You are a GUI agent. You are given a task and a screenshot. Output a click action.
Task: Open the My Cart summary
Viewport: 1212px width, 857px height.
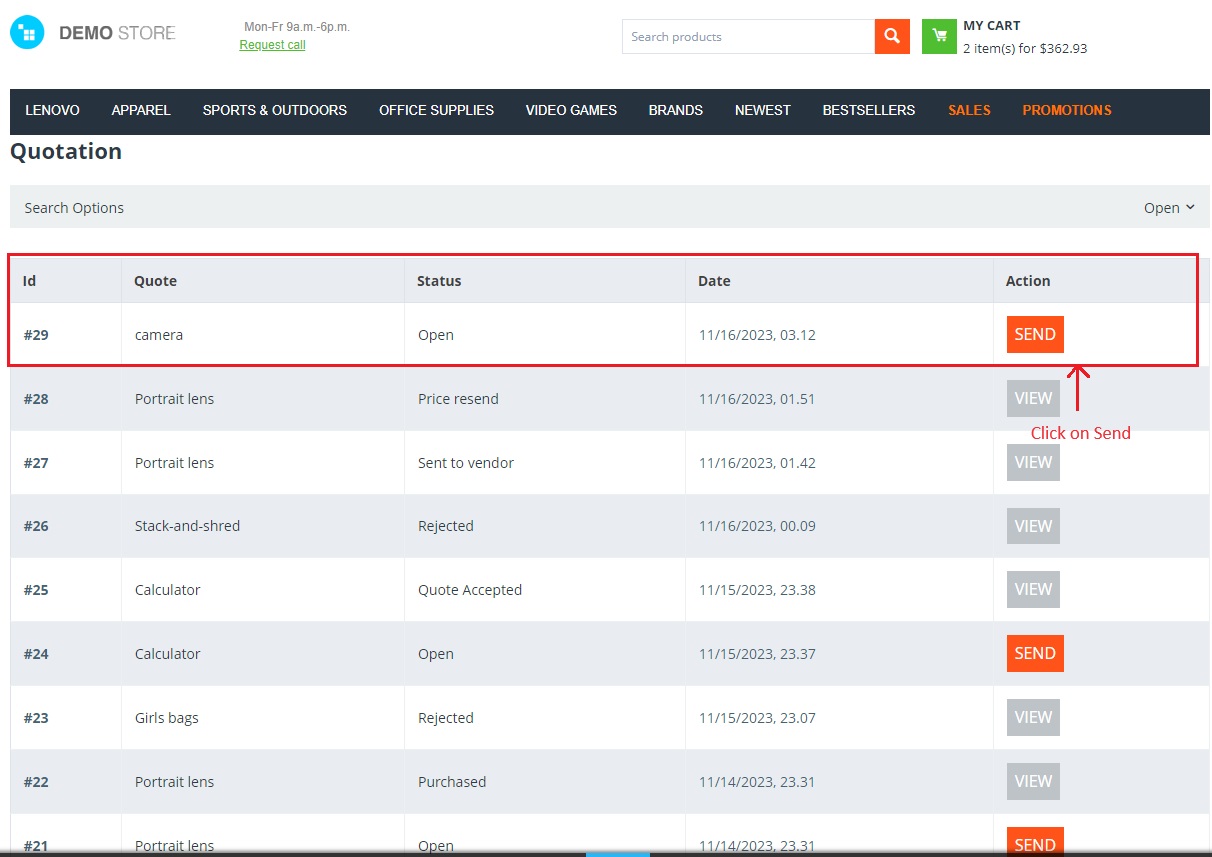[1024, 37]
